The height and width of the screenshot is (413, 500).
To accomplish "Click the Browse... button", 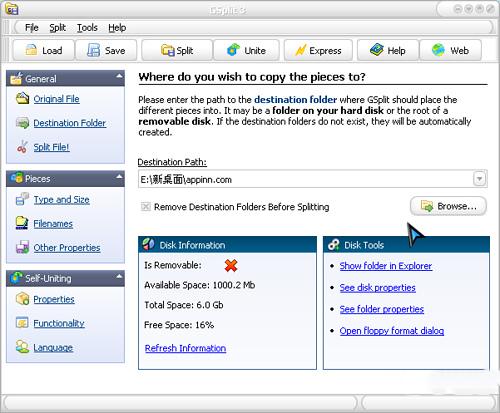I will click(448, 206).
